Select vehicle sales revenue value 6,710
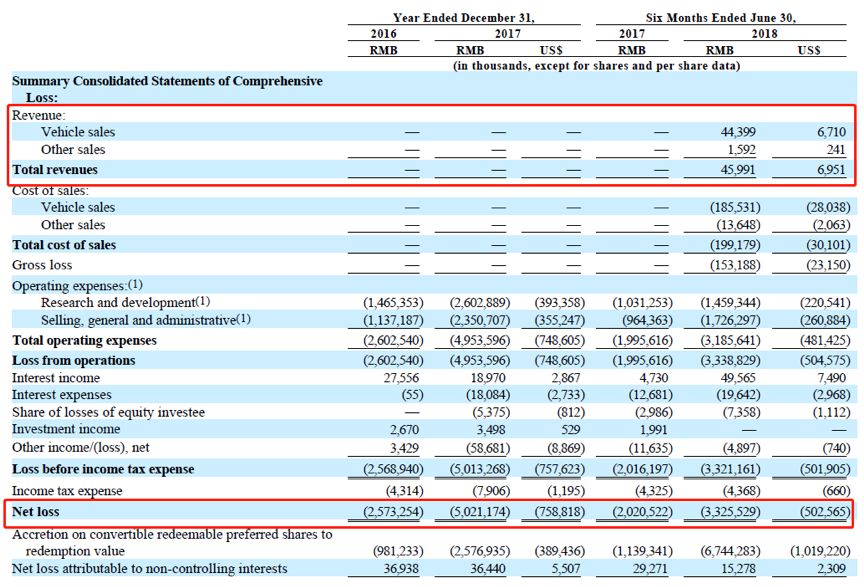The width and height of the screenshot is (864, 587). point(831,132)
